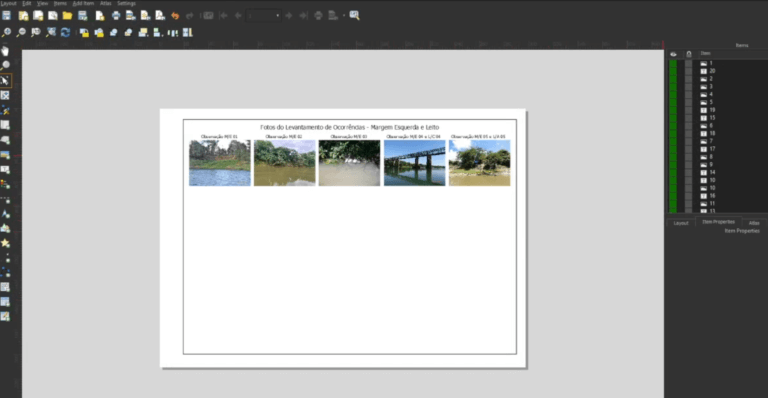Select the Add Marker star tool

point(5,243)
